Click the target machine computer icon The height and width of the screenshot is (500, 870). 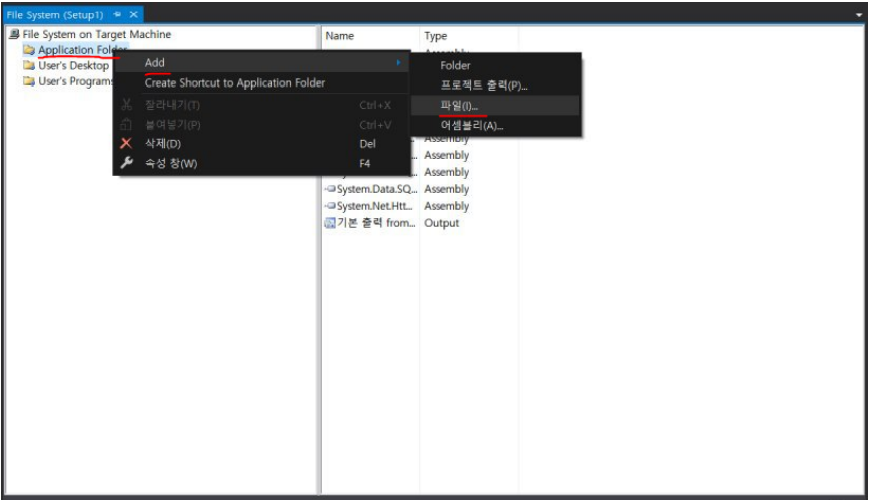point(14,34)
